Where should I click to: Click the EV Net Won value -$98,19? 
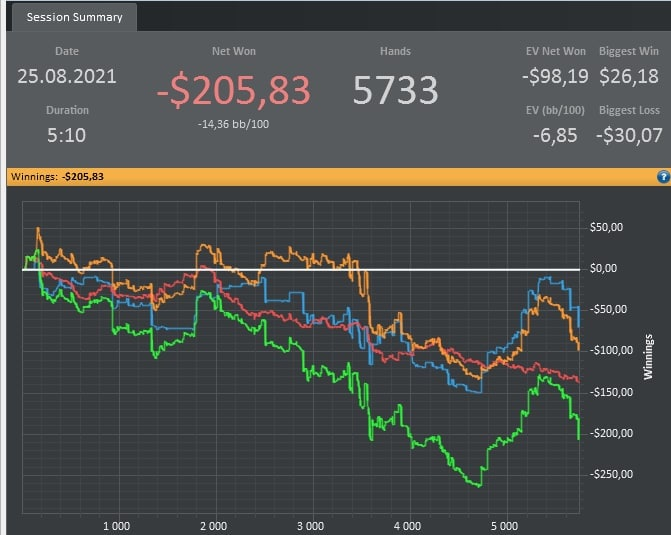pyautogui.click(x=555, y=77)
